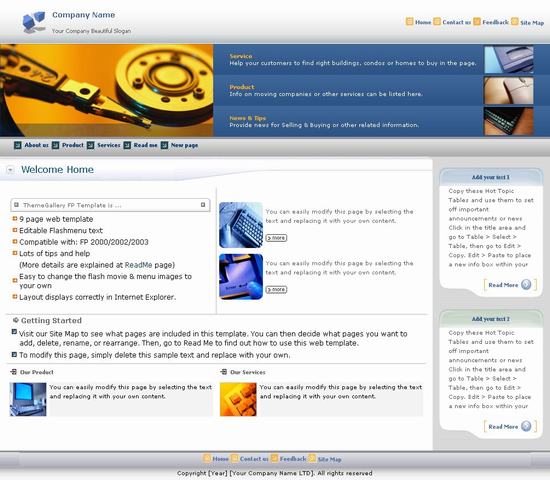Click the Getting Started heading icon
This screenshot has height=480, width=550.
point(15,320)
